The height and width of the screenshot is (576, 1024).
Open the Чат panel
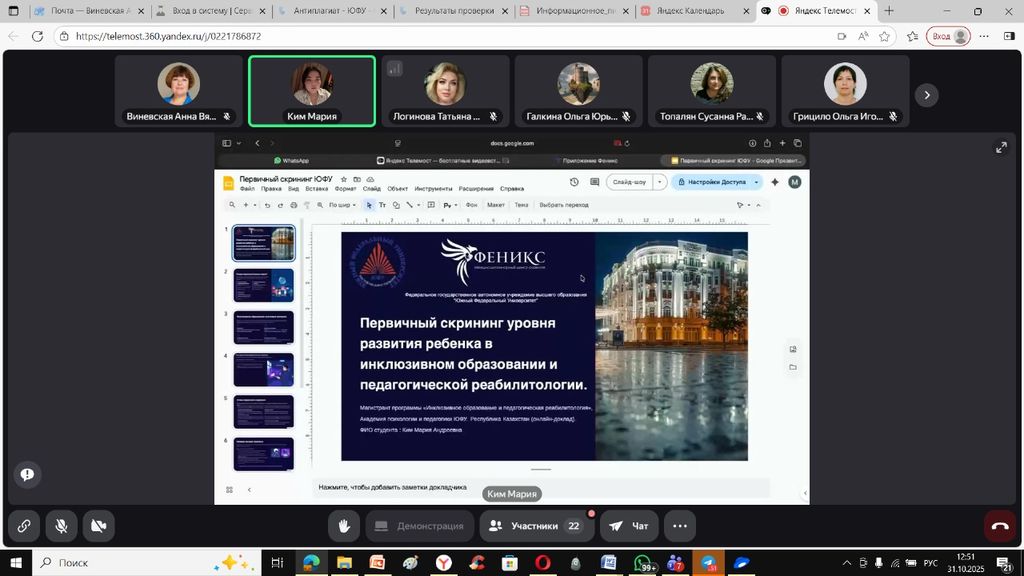pos(629,526)
